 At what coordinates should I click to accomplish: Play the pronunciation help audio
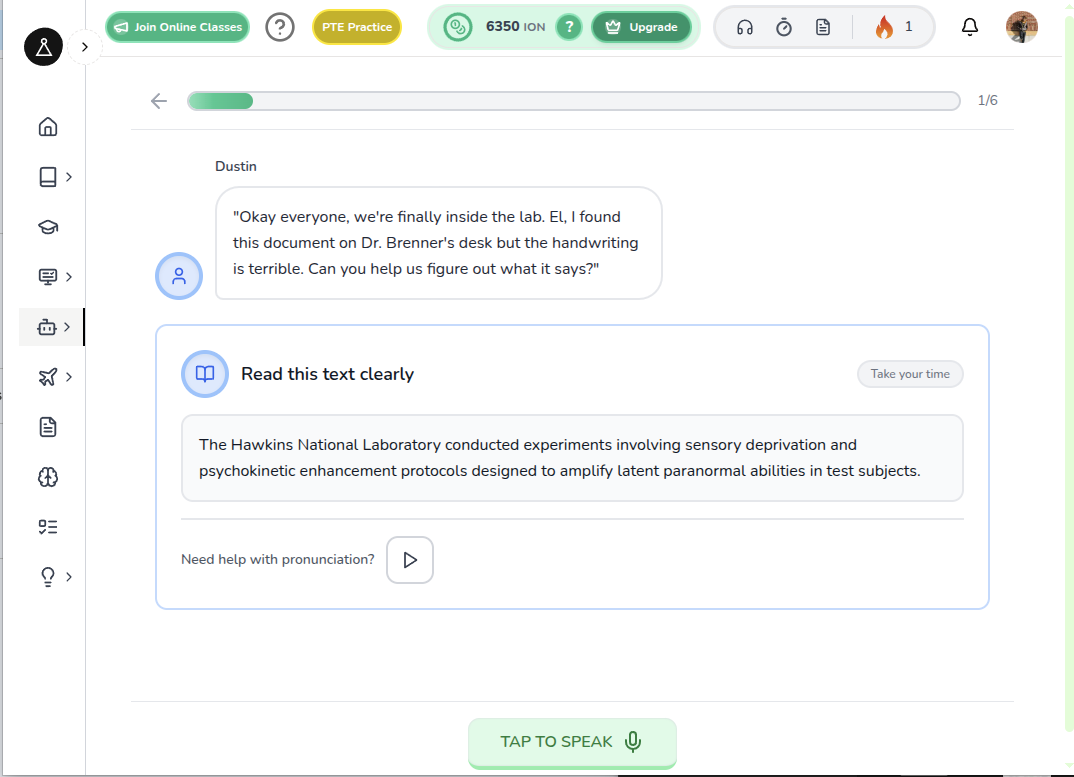[409, 560]
